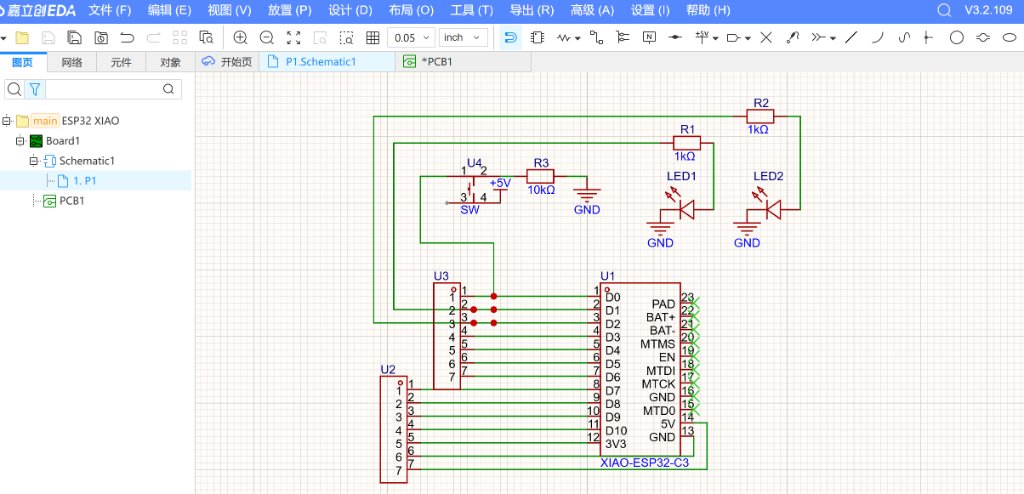Place a resistor component from toolbar
Viewport: 1024px width, 494px height.
click(564, 38)
